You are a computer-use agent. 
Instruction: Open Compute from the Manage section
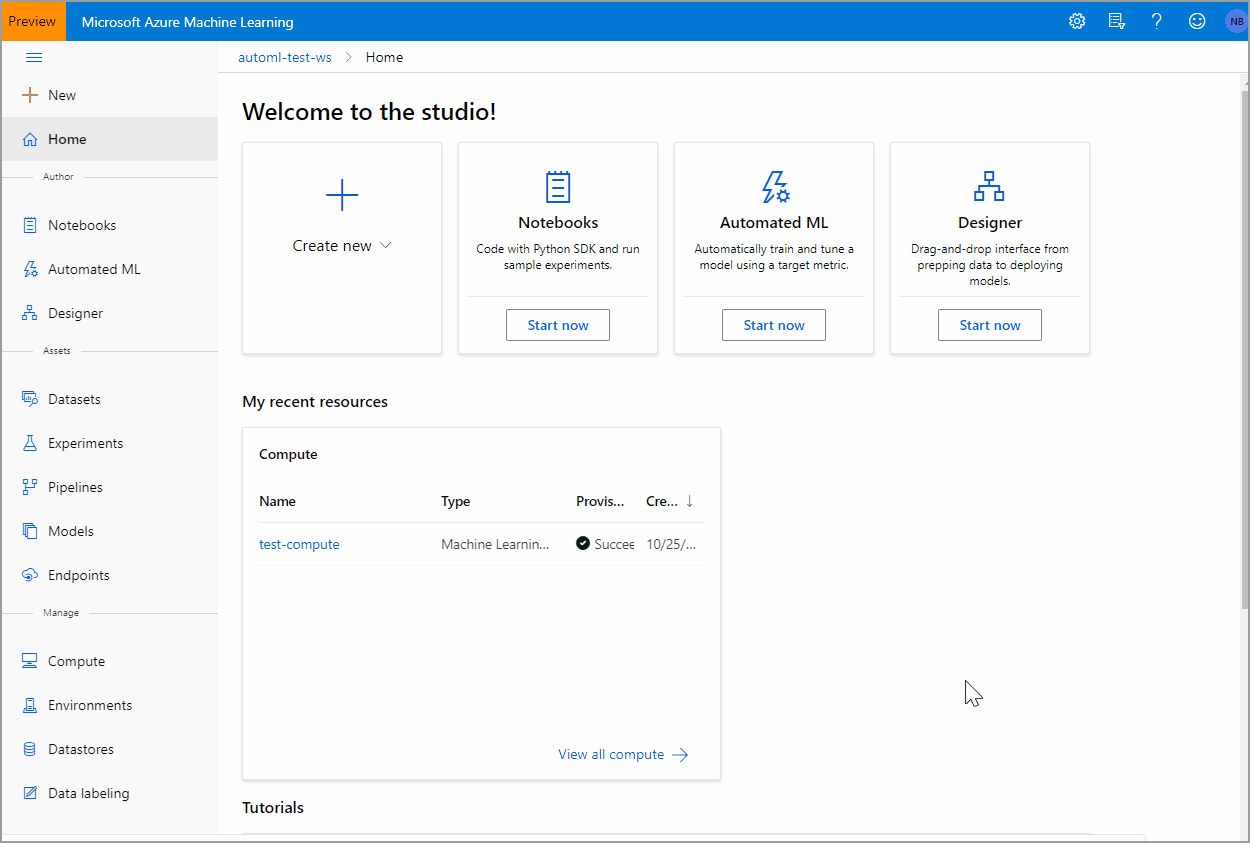click(76, 660)
